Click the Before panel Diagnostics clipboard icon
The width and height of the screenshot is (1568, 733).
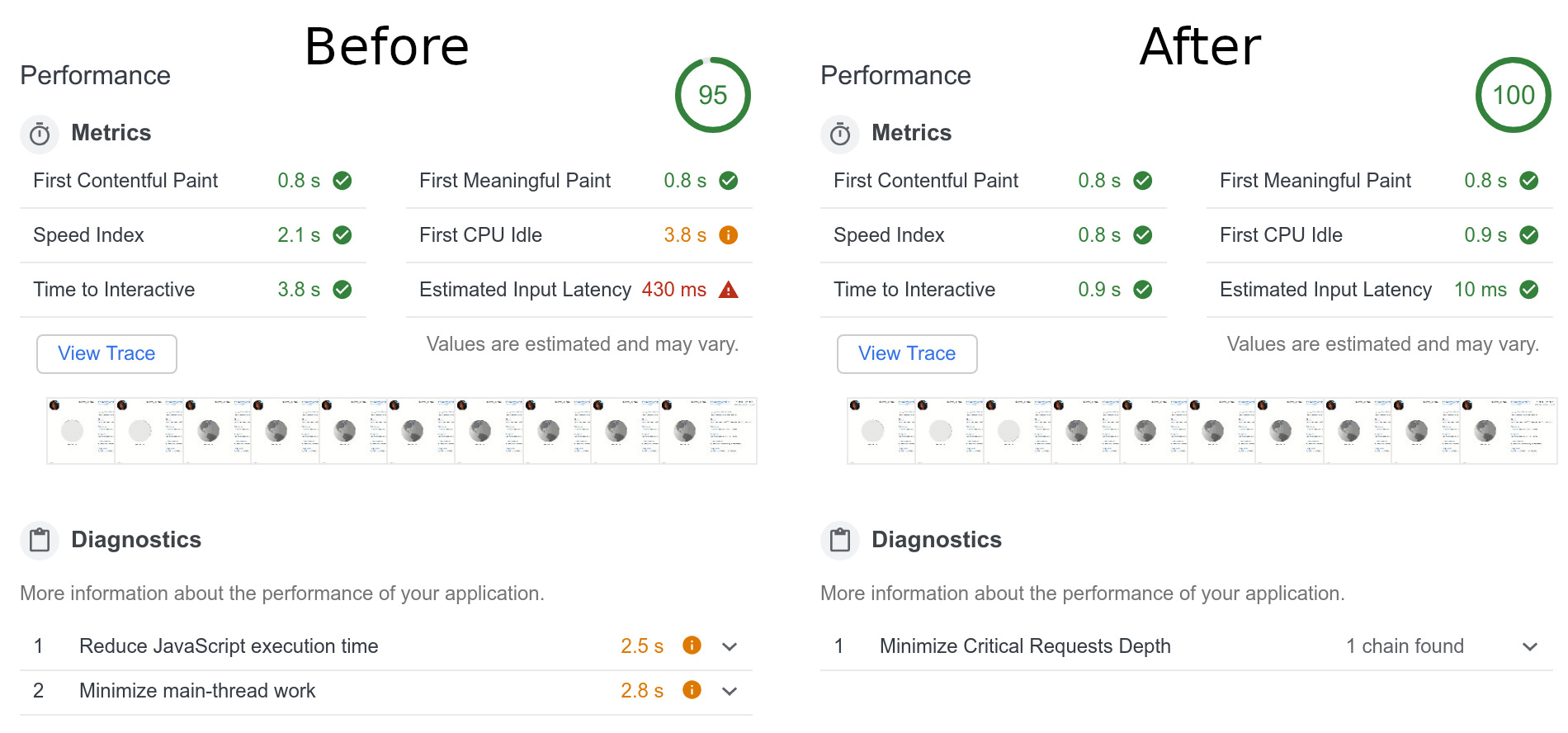(40, 541)
